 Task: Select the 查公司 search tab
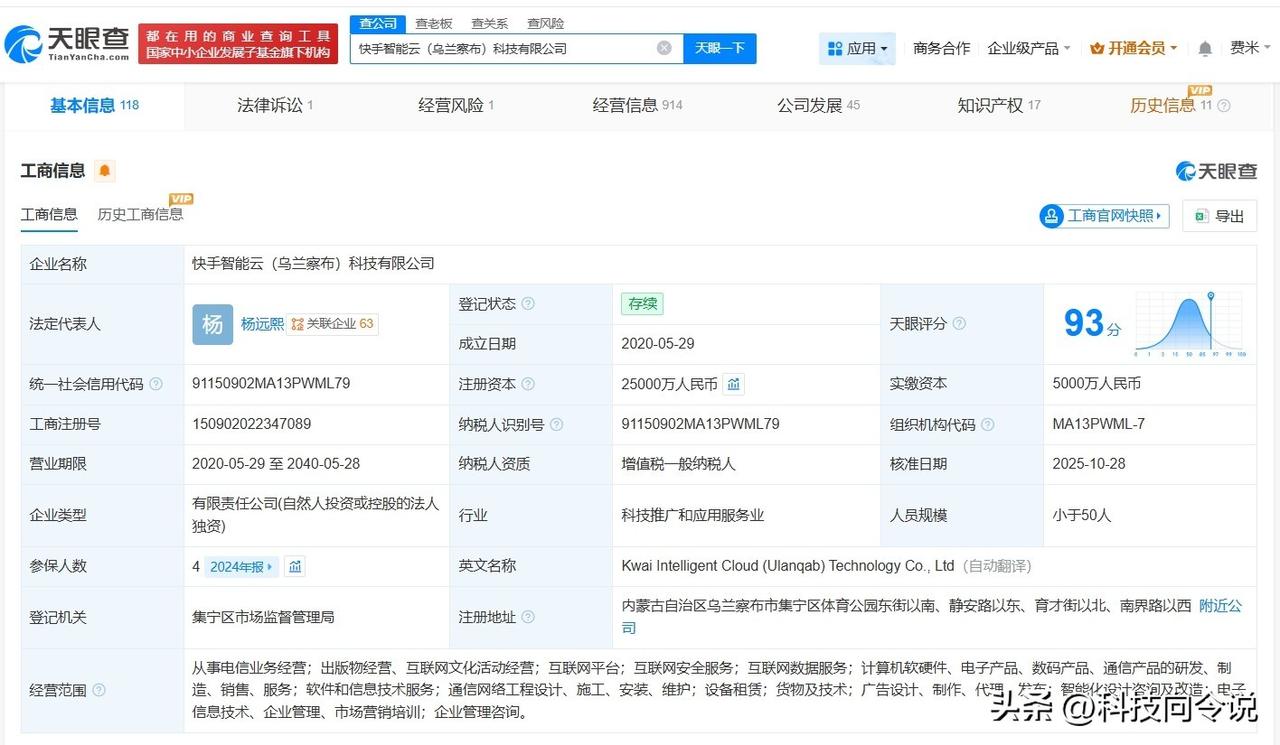[378, 23]
